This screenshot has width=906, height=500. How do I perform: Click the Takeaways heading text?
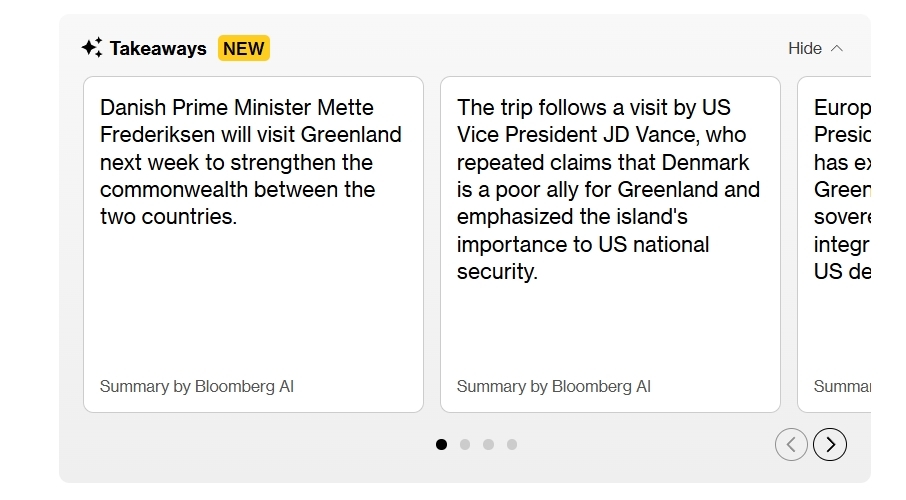[158, 48]
